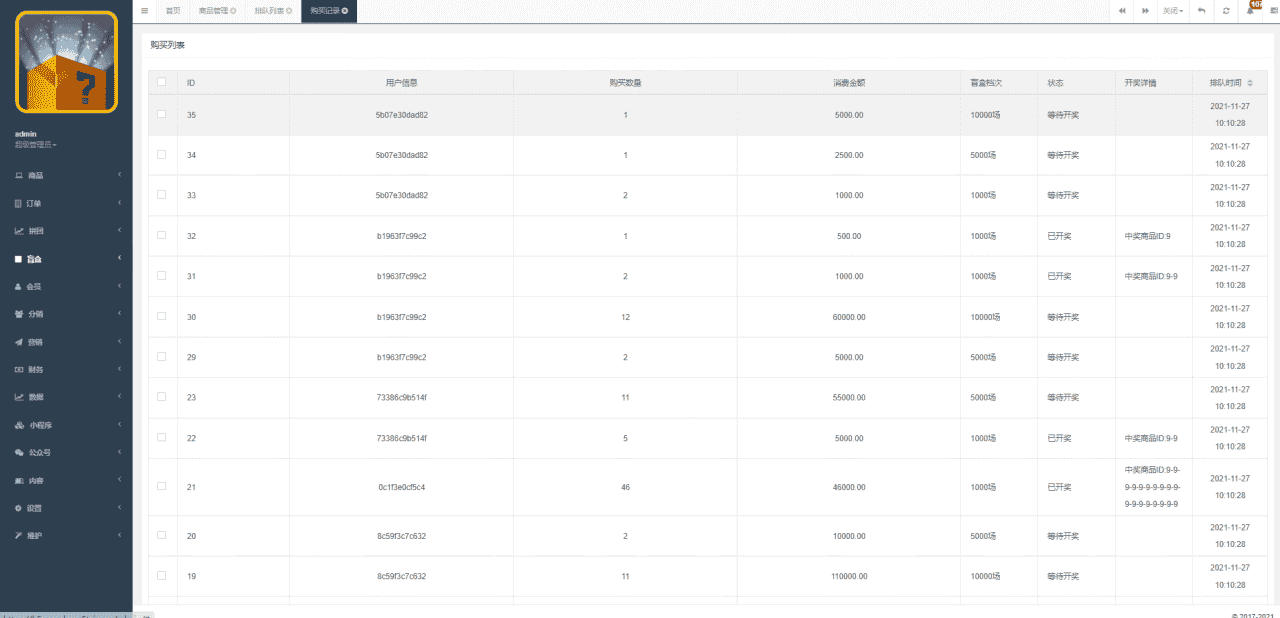This screenshot has width=1280, height=618.
Task: Check the checkbox for row ID 34
Action: [x=162, y=154]
